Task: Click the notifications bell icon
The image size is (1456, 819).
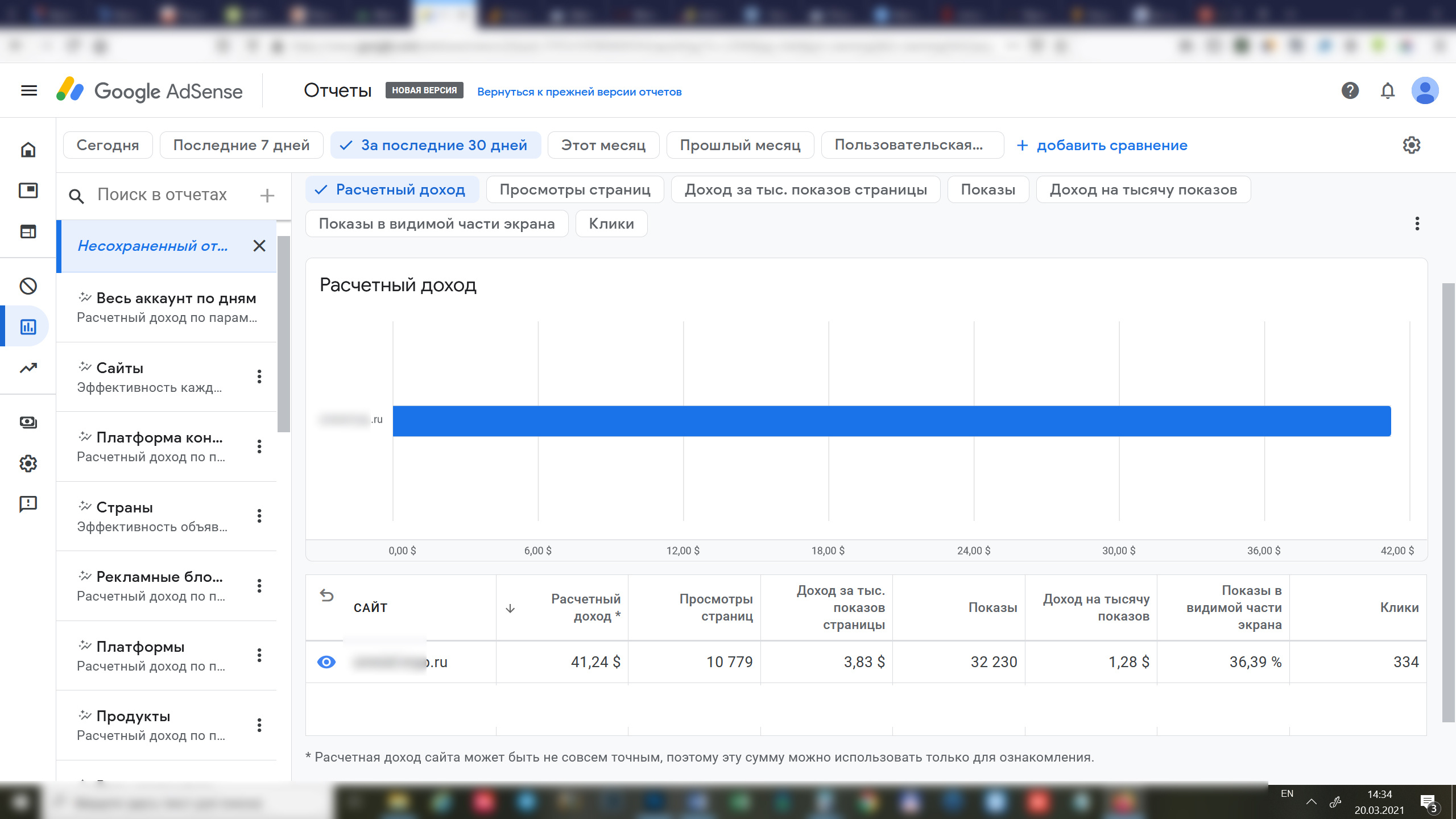Action: pos(1387,90)
